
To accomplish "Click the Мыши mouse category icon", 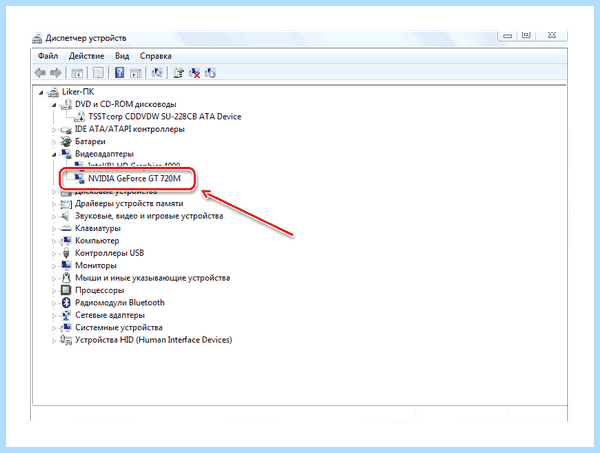I will click(66, 278).
